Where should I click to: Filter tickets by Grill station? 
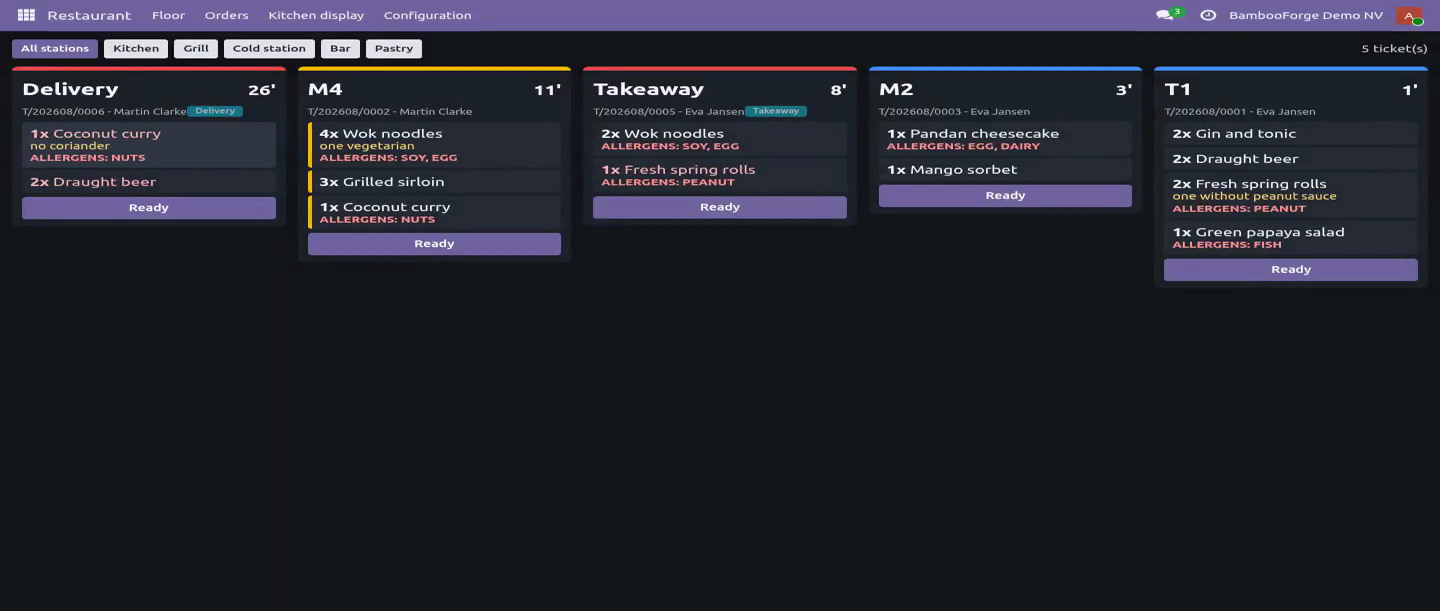[x=196, y=48]
